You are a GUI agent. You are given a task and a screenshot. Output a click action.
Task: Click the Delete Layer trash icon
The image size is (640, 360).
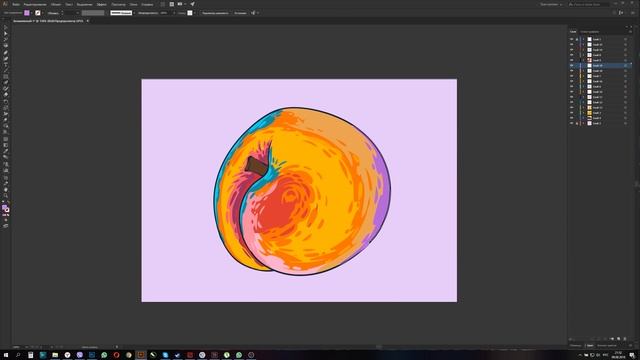[624, 339]
